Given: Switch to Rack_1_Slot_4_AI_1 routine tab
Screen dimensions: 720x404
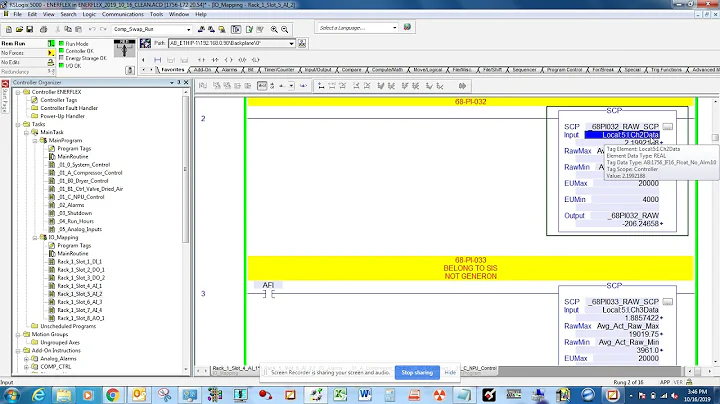Looking at the screenshot, I should click(x=234, y=368).
